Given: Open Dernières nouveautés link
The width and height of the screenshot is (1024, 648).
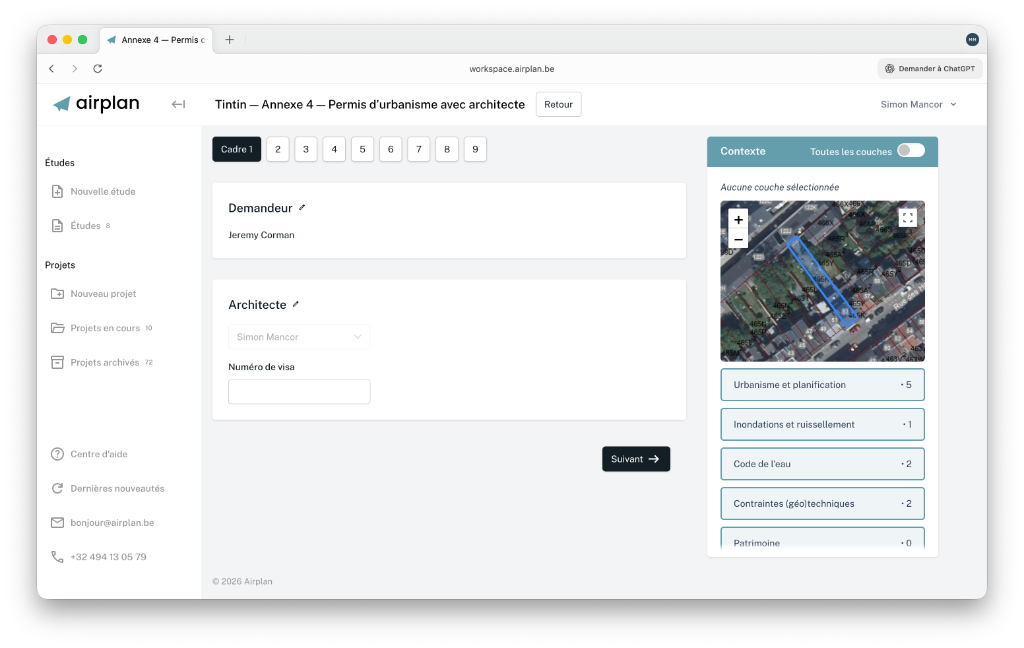Looking at the screenshot, I should pyautogui.click(x=118, y=488).
